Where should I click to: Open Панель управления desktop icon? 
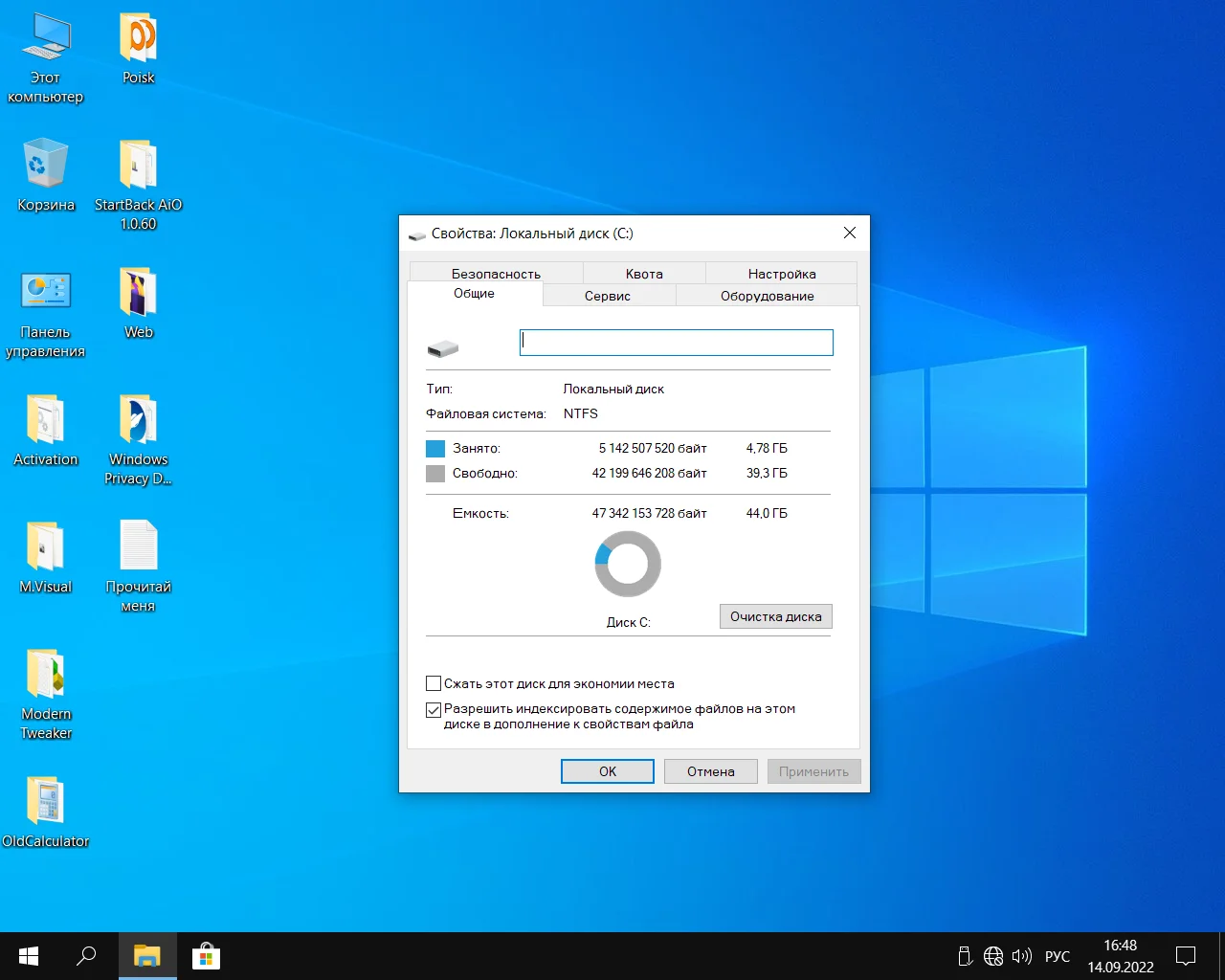45,291
